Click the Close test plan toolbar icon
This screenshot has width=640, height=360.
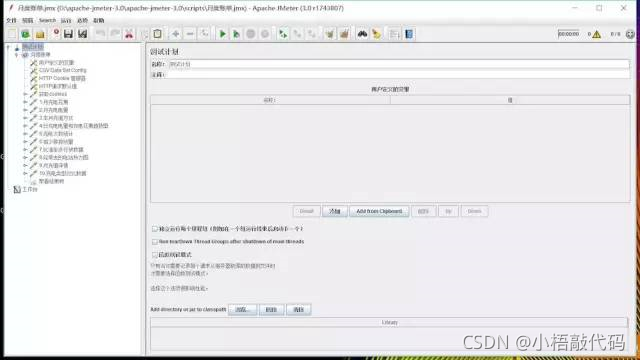click(56, 33)
